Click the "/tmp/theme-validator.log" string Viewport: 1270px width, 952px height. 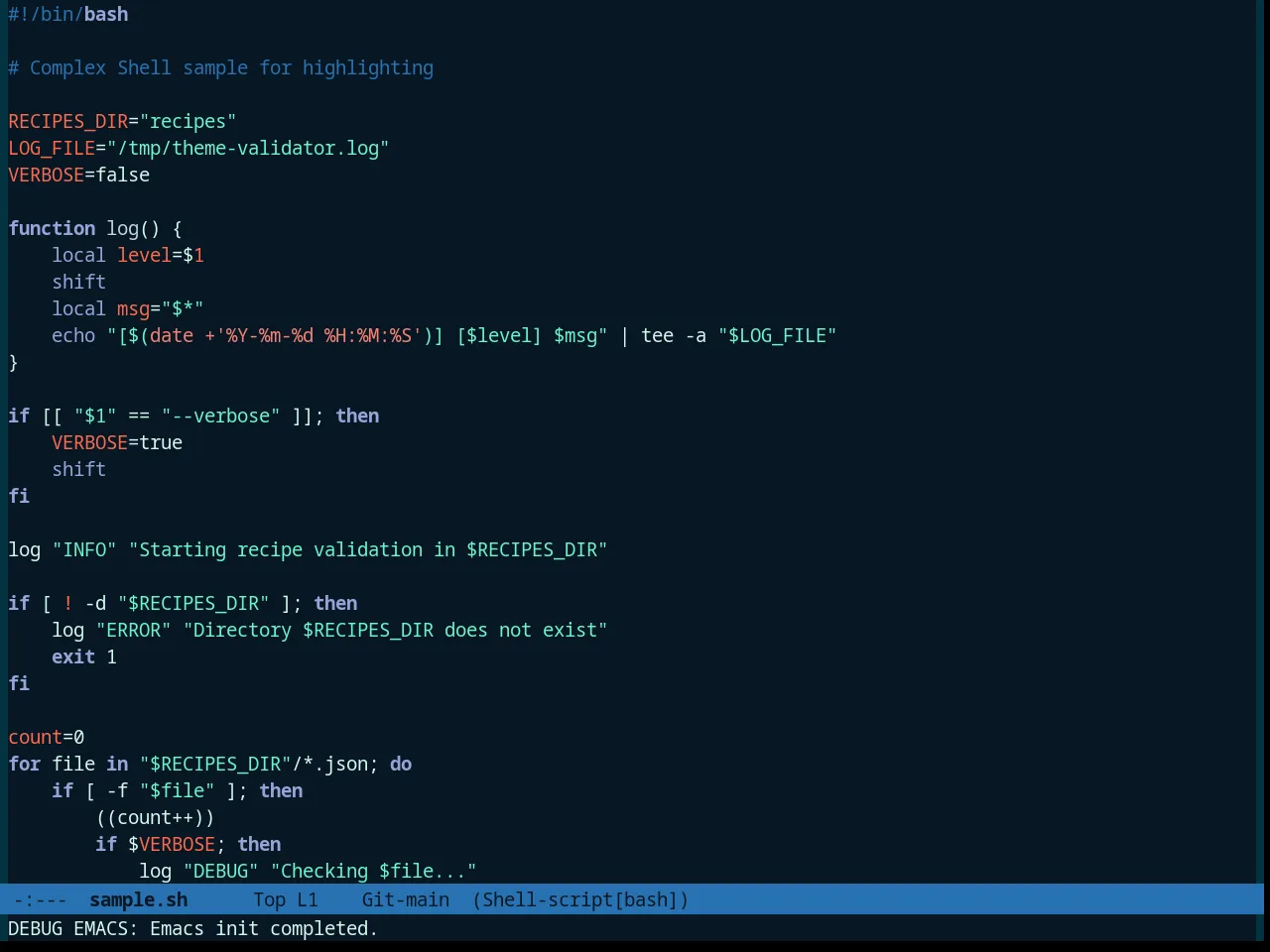(x=248, y=148)
